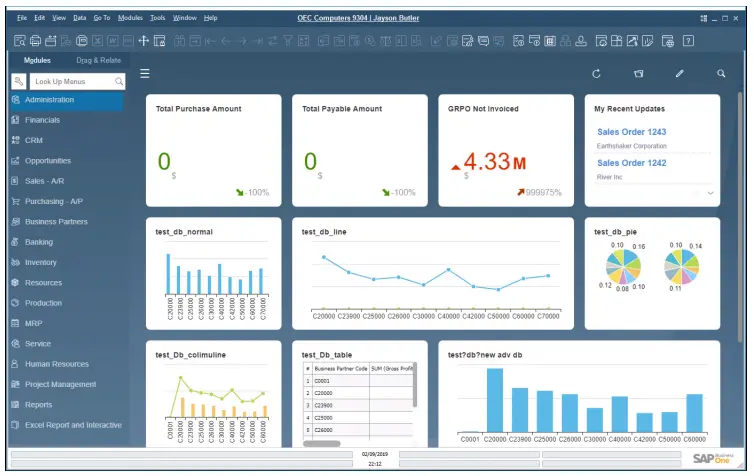This screenshot has height=476, width=754.
Task: Open the View menu
Action: (59, 18)
